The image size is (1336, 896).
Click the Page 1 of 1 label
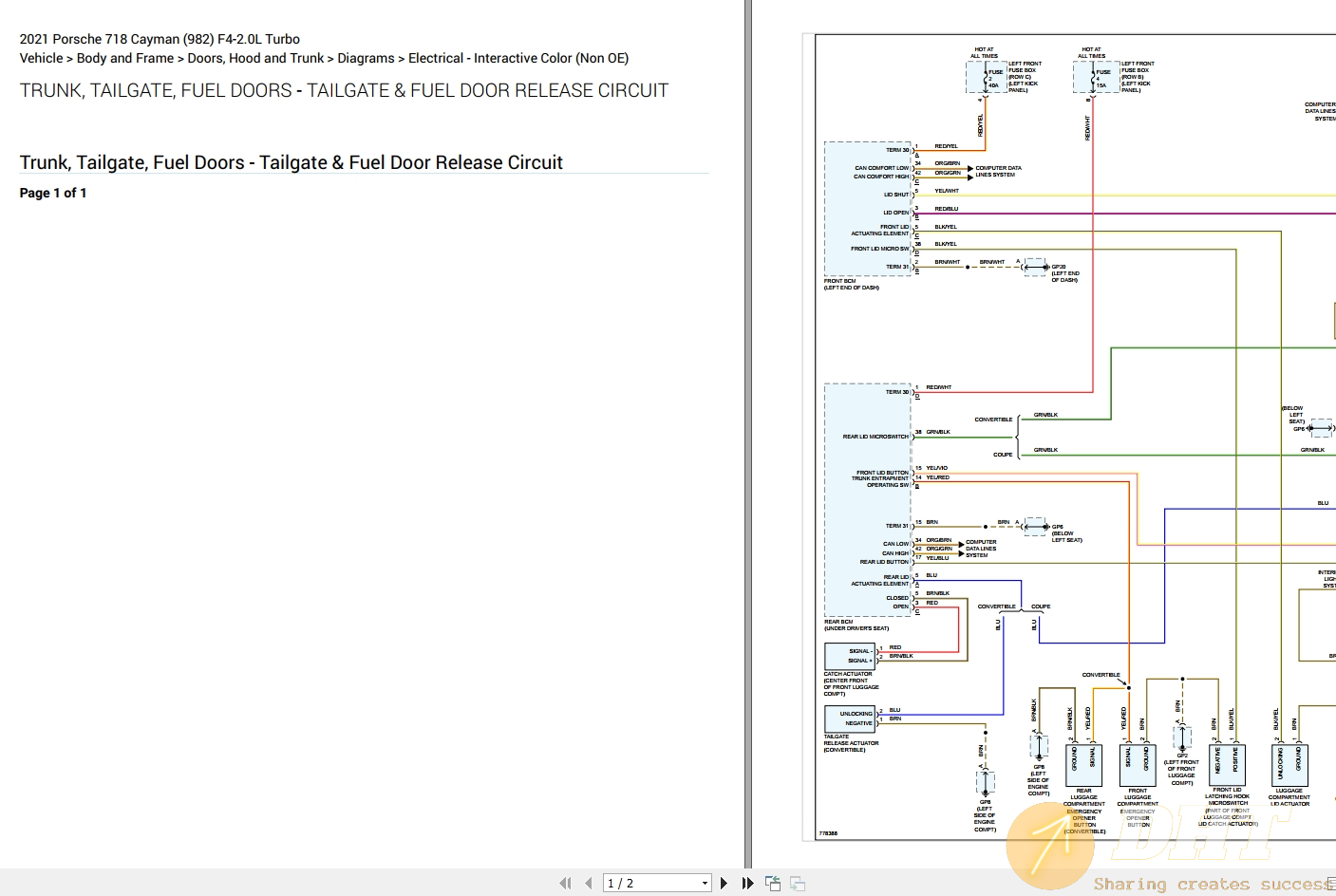click(x=53, y=193)
